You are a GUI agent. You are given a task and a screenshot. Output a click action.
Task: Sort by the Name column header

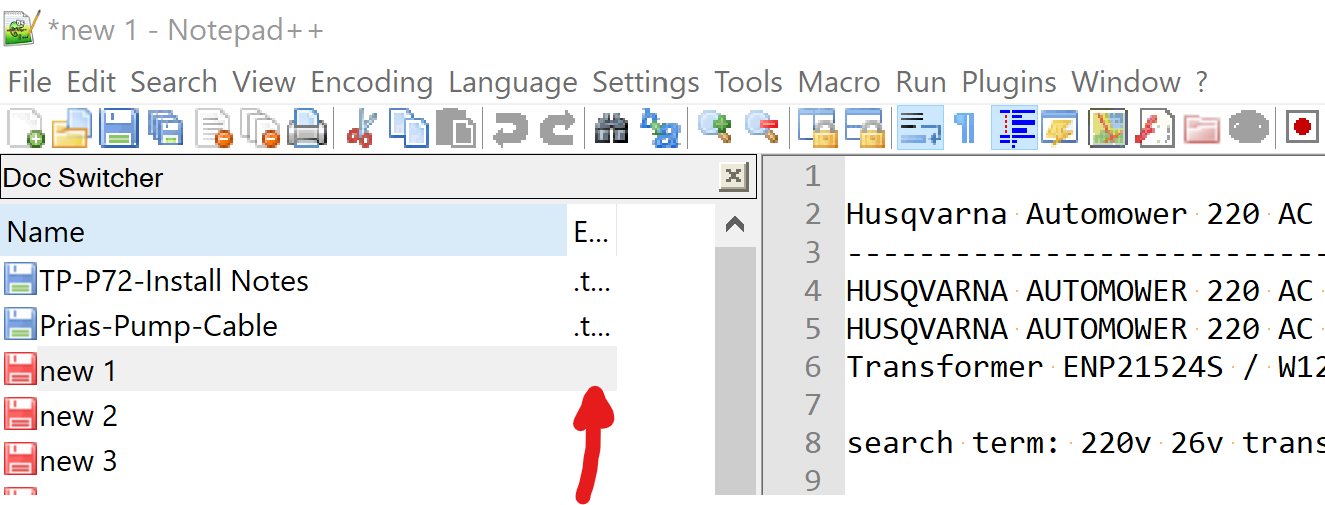click(283, 232)
